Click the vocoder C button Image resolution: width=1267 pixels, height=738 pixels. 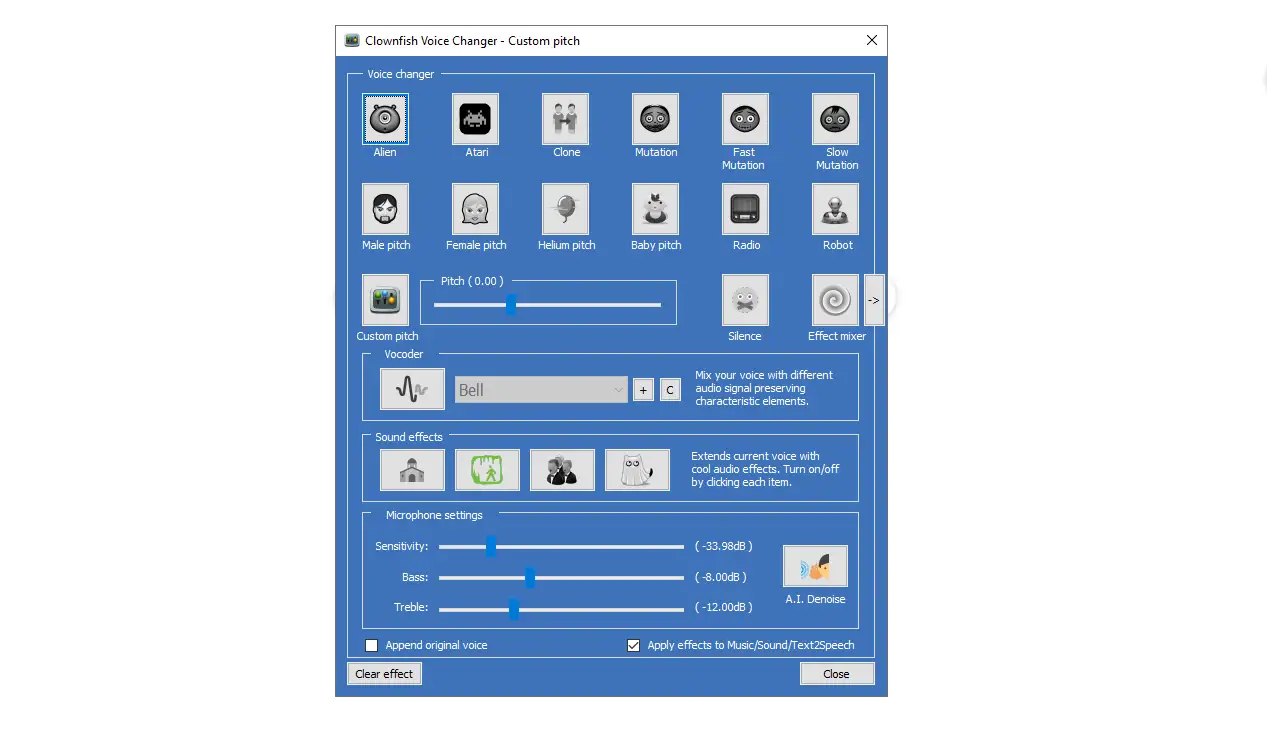pos(670,390)
